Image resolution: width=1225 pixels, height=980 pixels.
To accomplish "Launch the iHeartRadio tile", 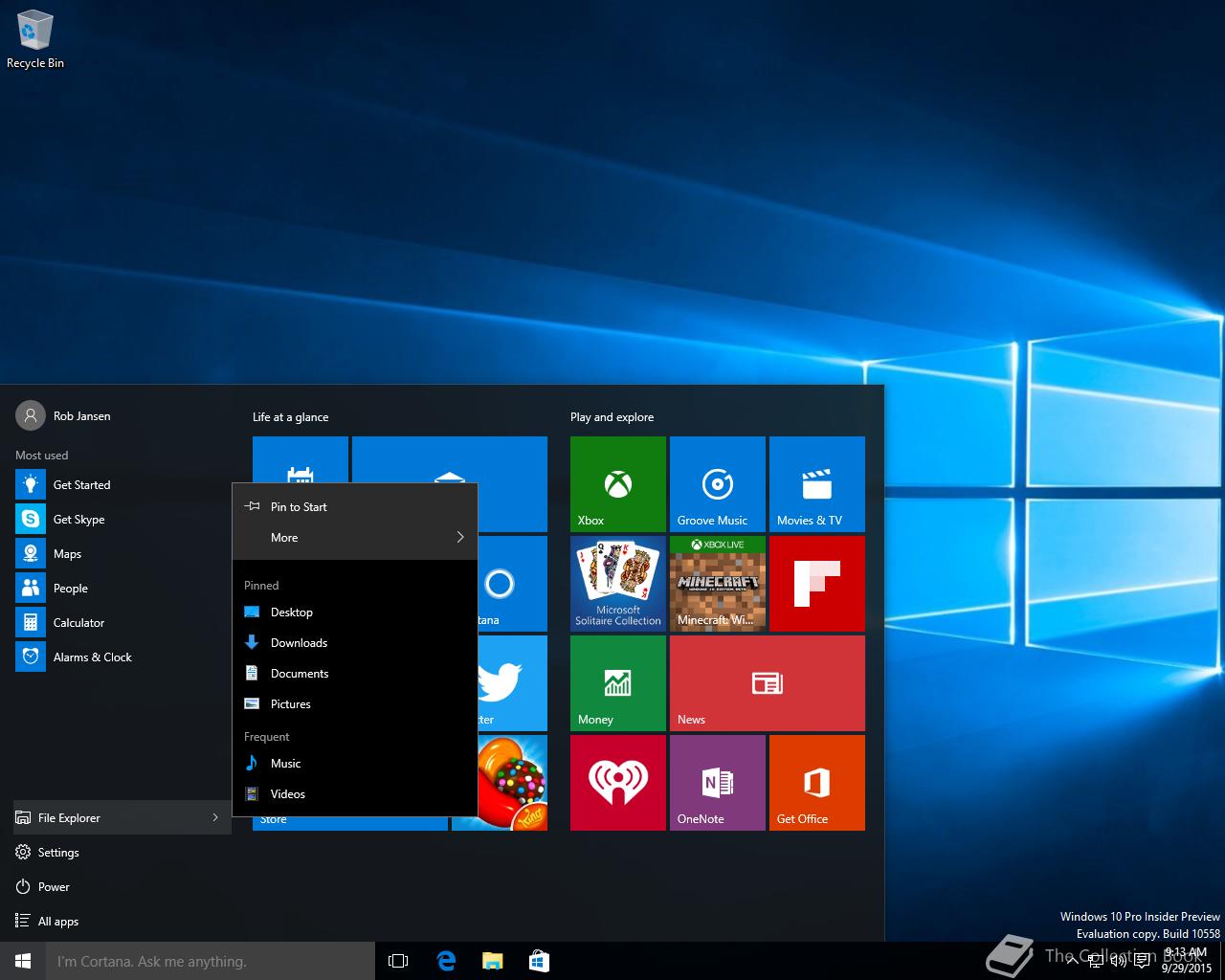I will [x=618, y=783].
